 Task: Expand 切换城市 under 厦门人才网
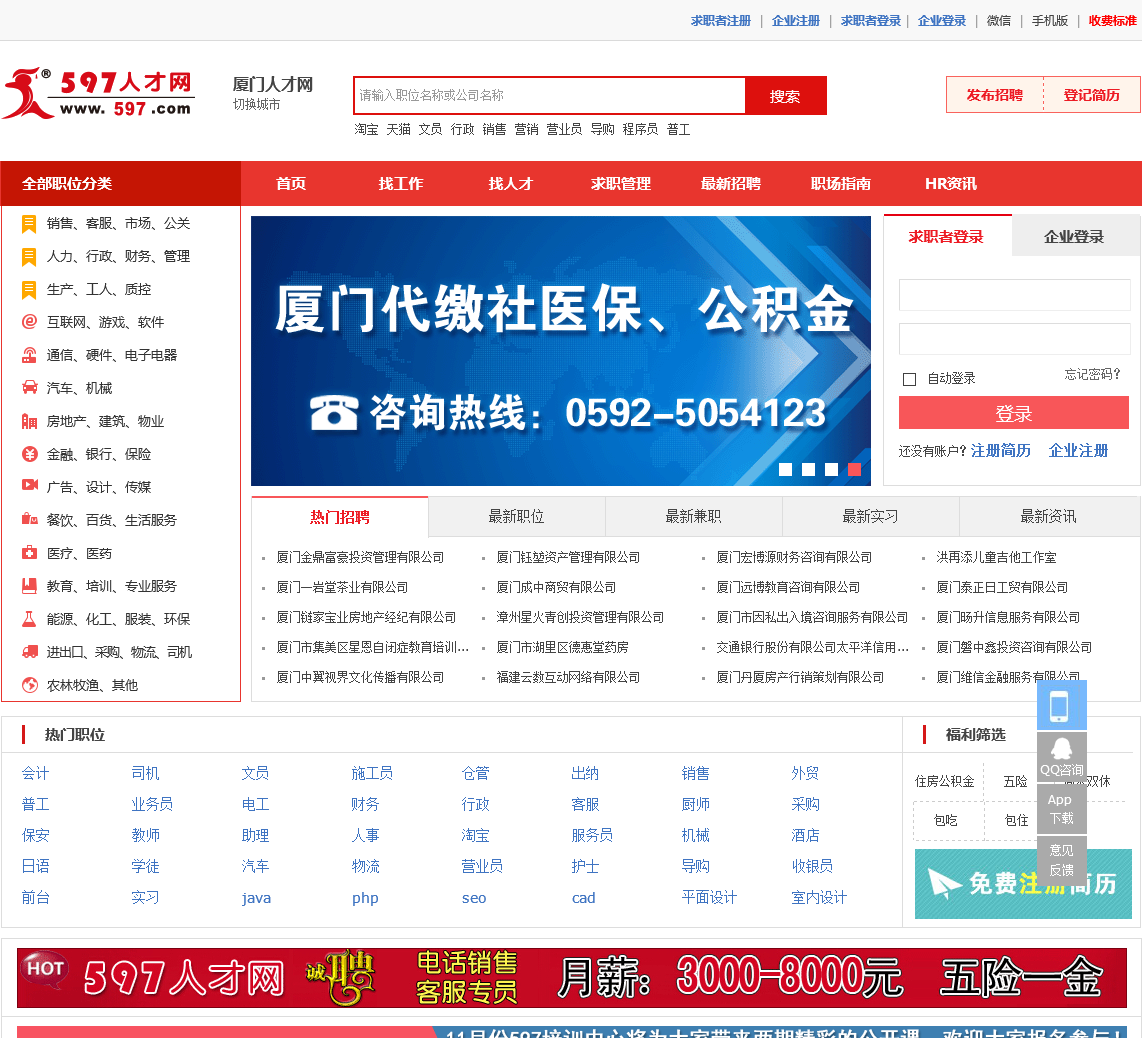tap(256, 104)
